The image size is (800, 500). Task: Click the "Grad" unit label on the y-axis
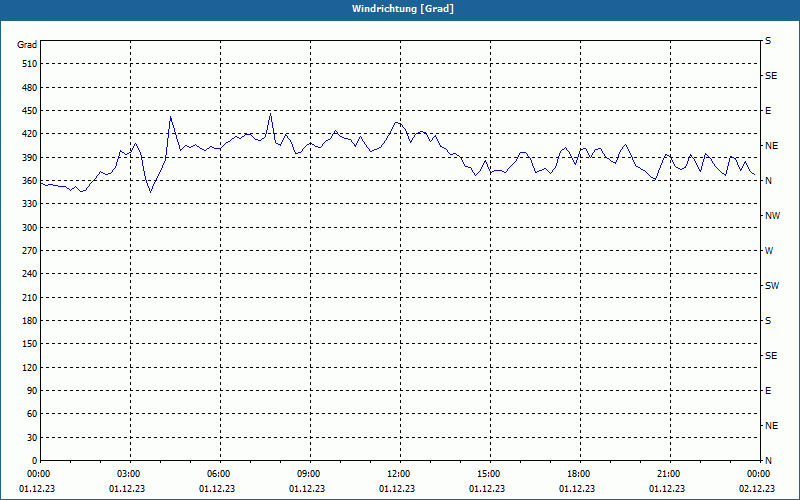pos(27,45)
